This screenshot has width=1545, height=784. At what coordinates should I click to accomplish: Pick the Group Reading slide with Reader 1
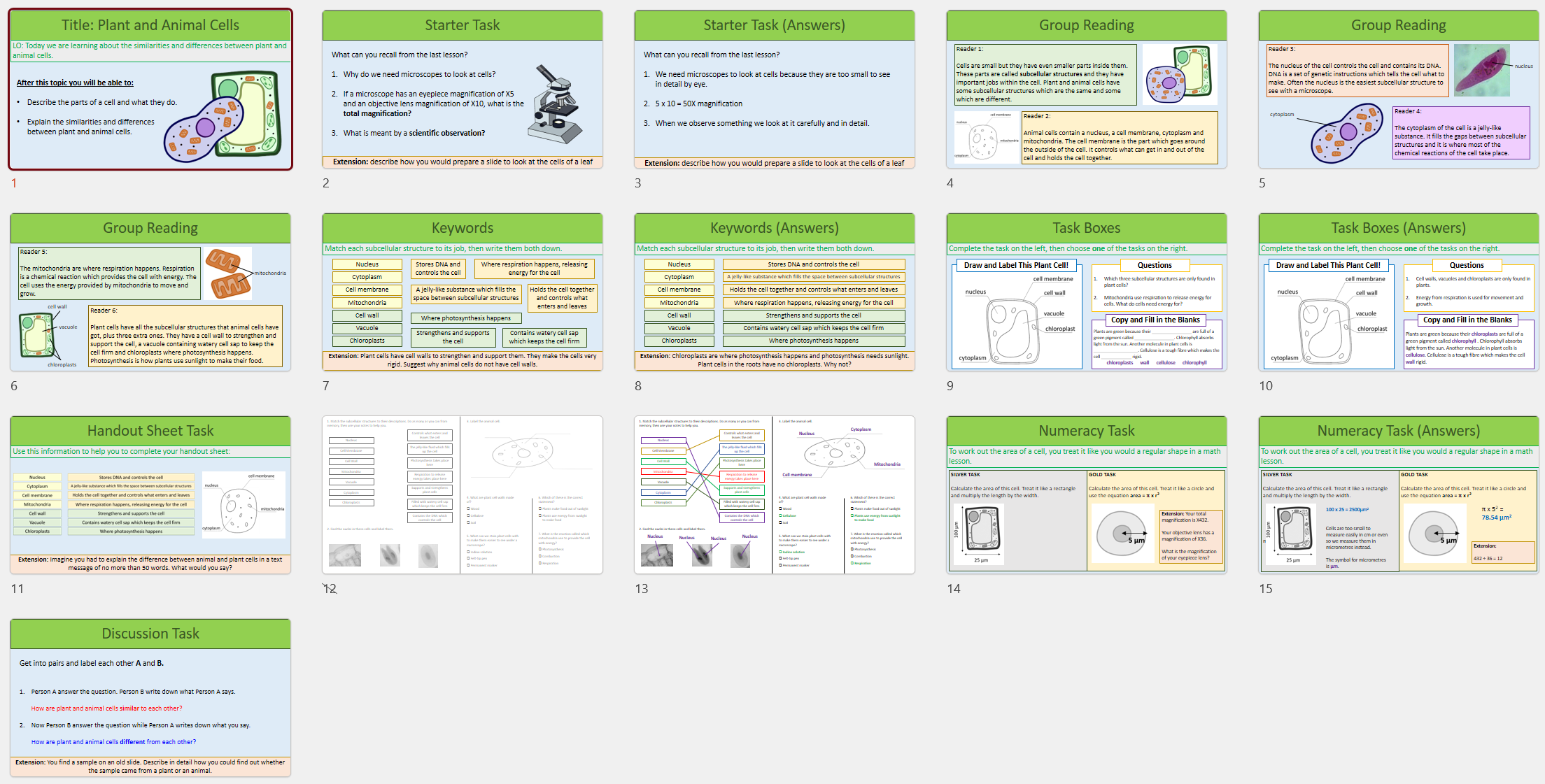pos(1086,90)
